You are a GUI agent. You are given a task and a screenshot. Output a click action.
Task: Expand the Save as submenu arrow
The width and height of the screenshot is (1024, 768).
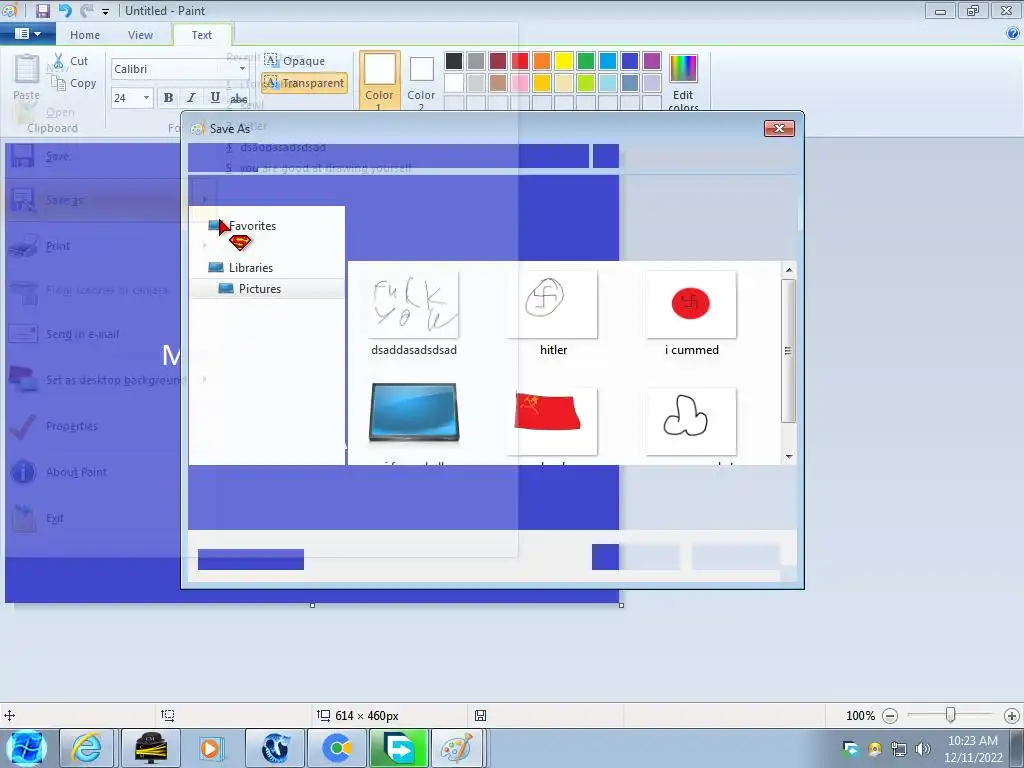(x=204, y=200)
